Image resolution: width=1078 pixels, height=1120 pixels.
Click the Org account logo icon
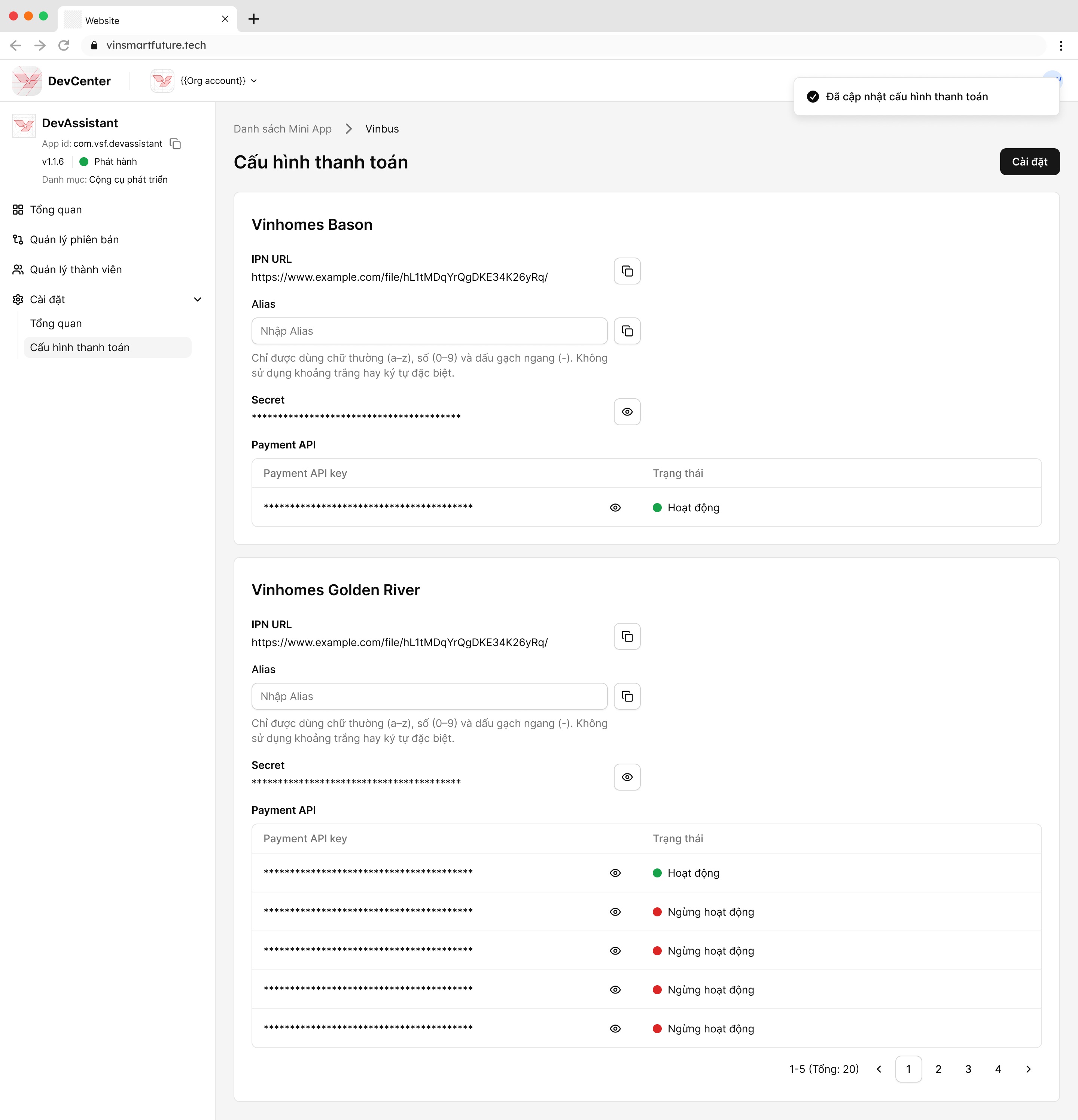162,80
